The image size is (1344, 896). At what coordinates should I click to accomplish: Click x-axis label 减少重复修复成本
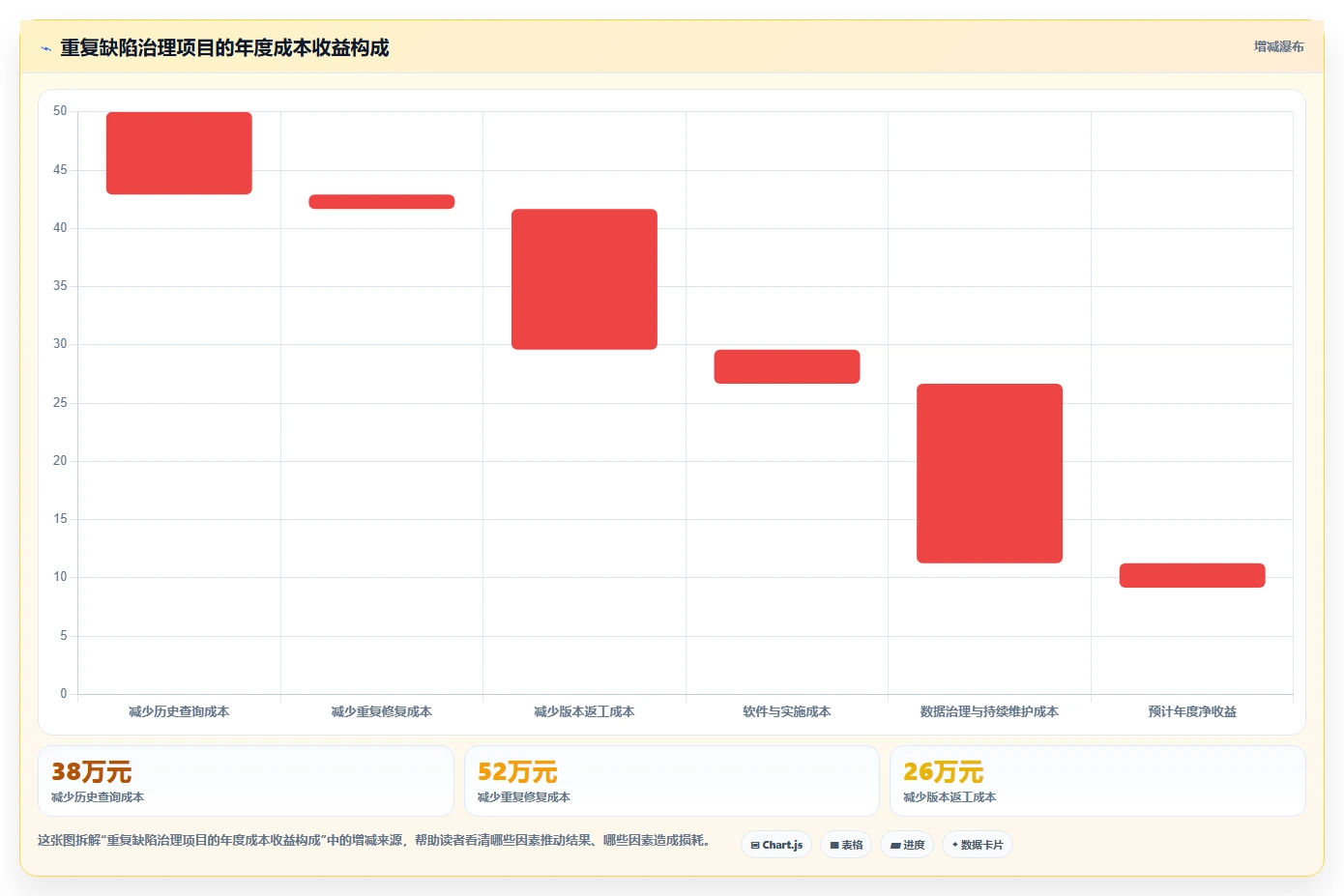[x=382, y=711]
